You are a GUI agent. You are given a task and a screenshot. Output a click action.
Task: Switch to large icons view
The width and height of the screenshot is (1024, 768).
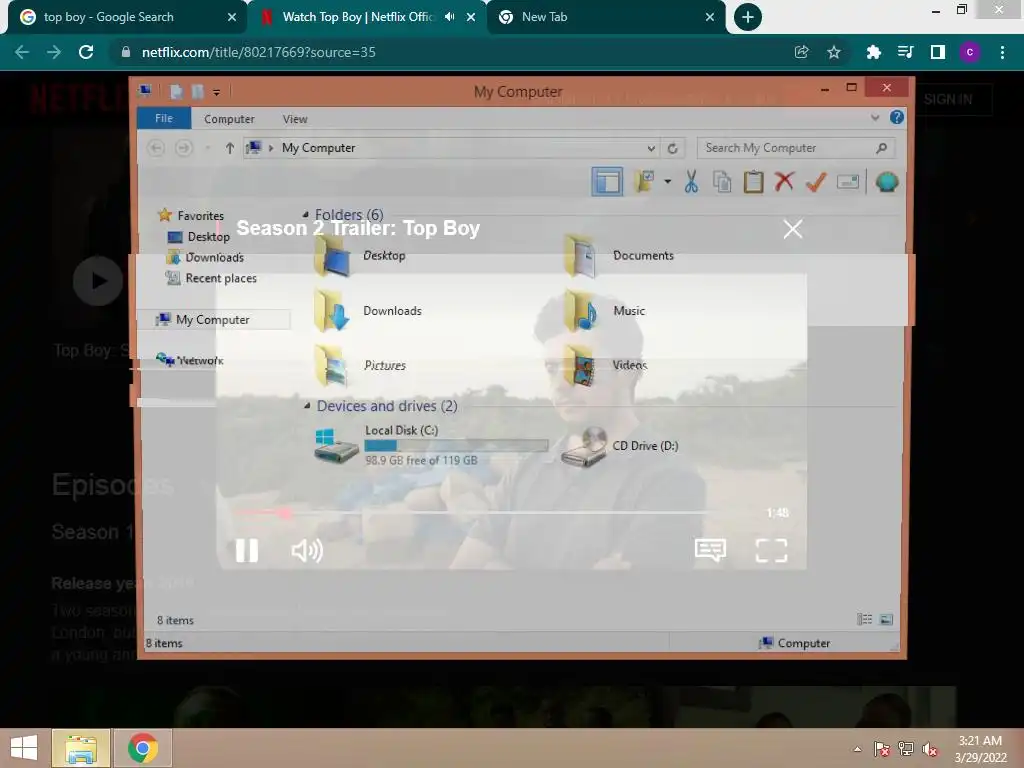point(886,619)
